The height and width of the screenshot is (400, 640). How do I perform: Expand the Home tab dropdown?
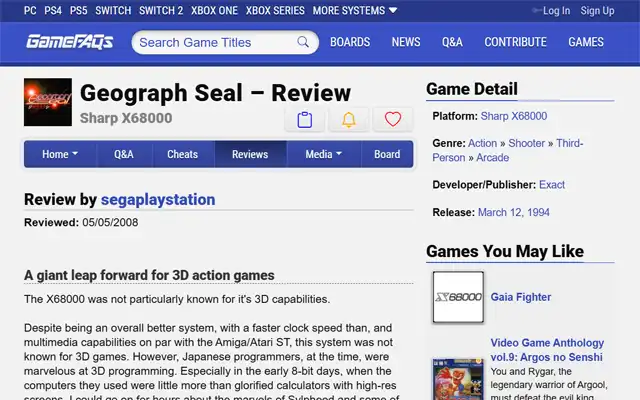(x=60, y=154)
